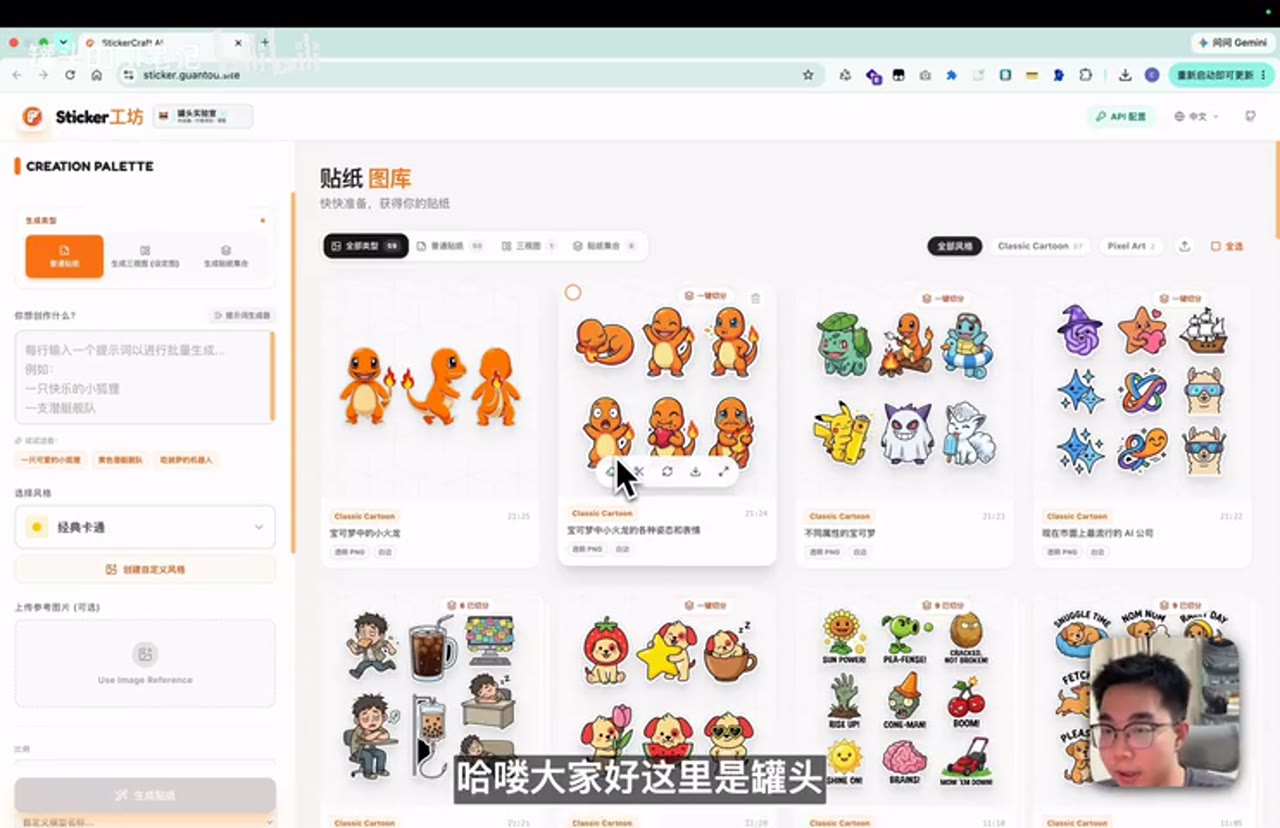Click the Sticker工坊 logo icon
Viewport: 1280px width, 828px height.
point(33,117)
